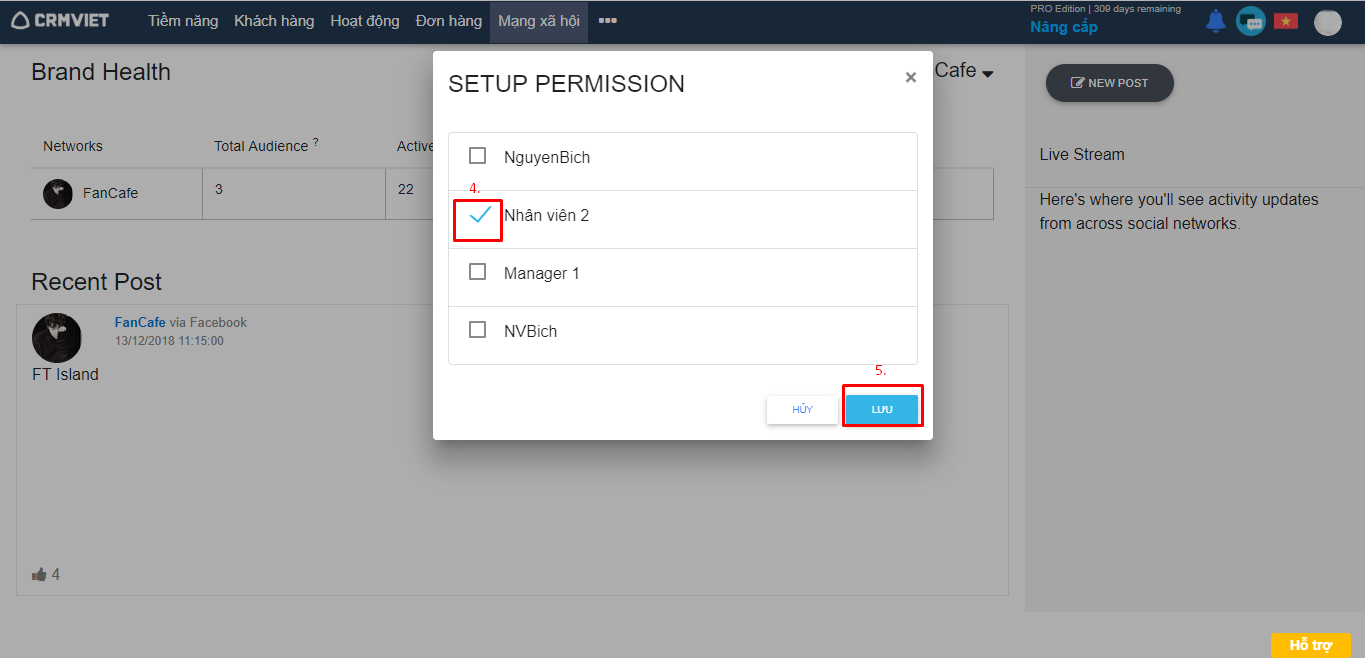Viewport: 1365px width, 658px height.
Task: Expand the Cafe page dropdown arrow
Action: click(x=988, y=74)
